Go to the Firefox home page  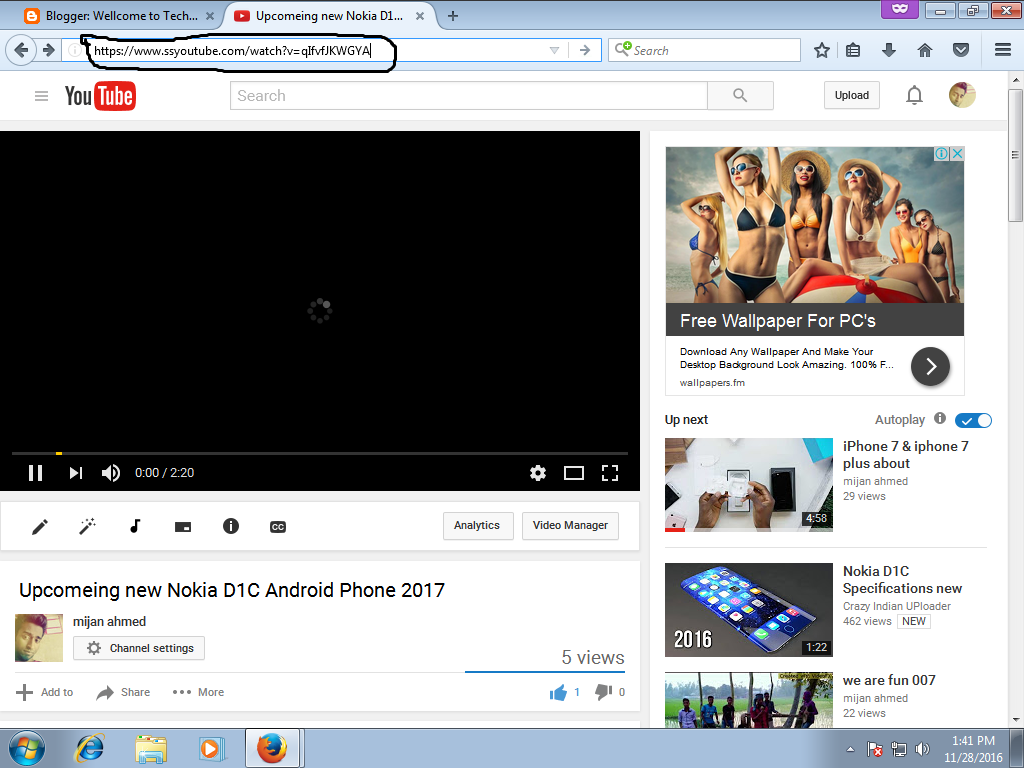(x=925, y=50)
